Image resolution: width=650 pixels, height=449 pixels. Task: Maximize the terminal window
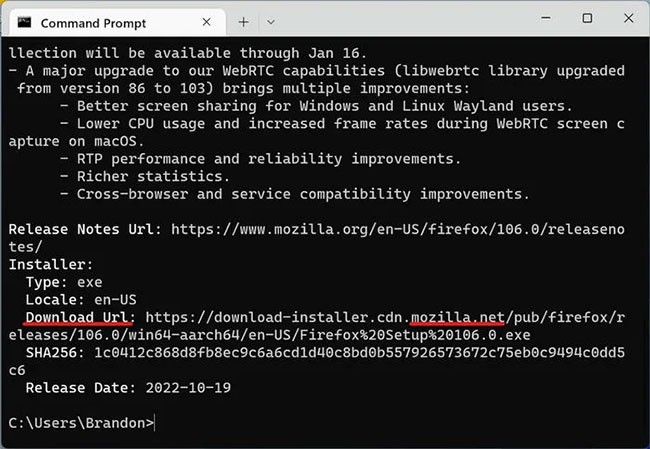coord(587,19)
